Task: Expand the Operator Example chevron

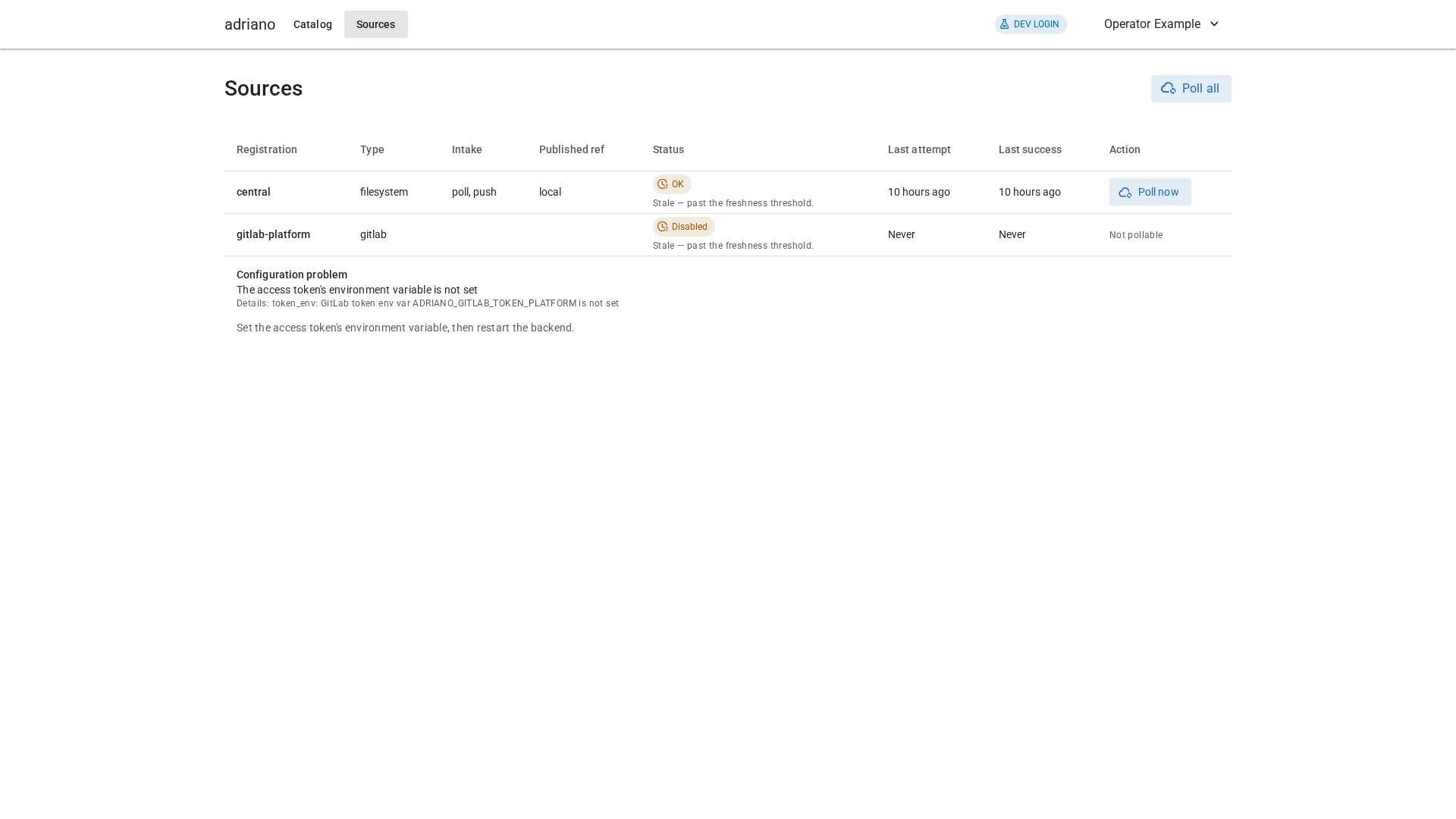Action: [1214, 24]
